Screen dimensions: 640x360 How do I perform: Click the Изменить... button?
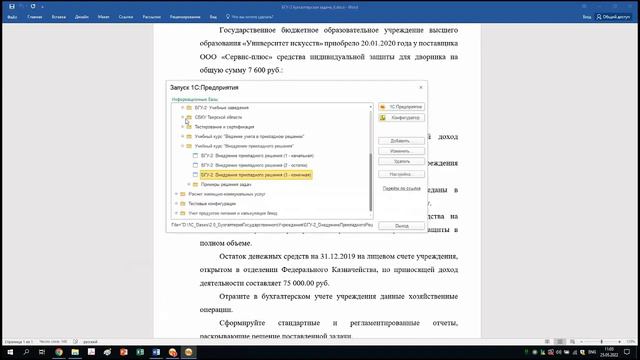pos(402,151)
